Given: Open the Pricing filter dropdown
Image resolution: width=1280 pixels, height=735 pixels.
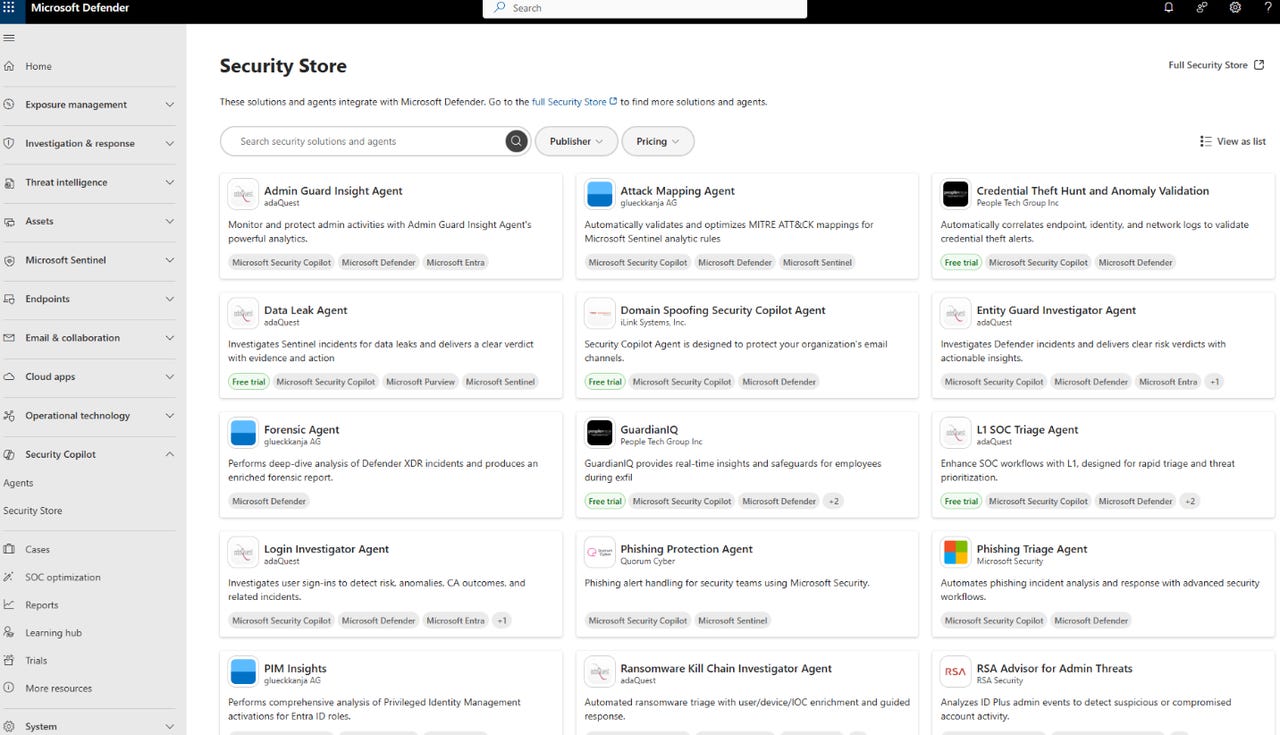Looking at the screenshot, I should [x=657, y=141].
